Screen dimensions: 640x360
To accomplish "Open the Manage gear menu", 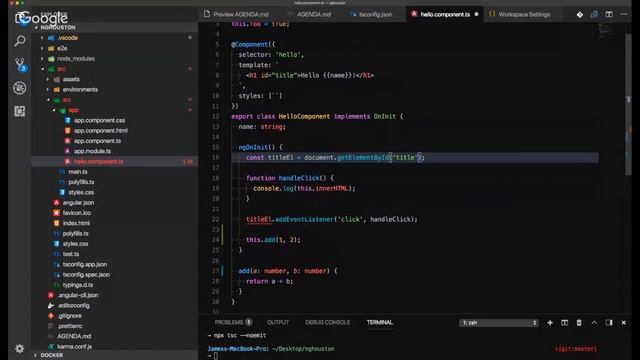I will coord(19,348).
